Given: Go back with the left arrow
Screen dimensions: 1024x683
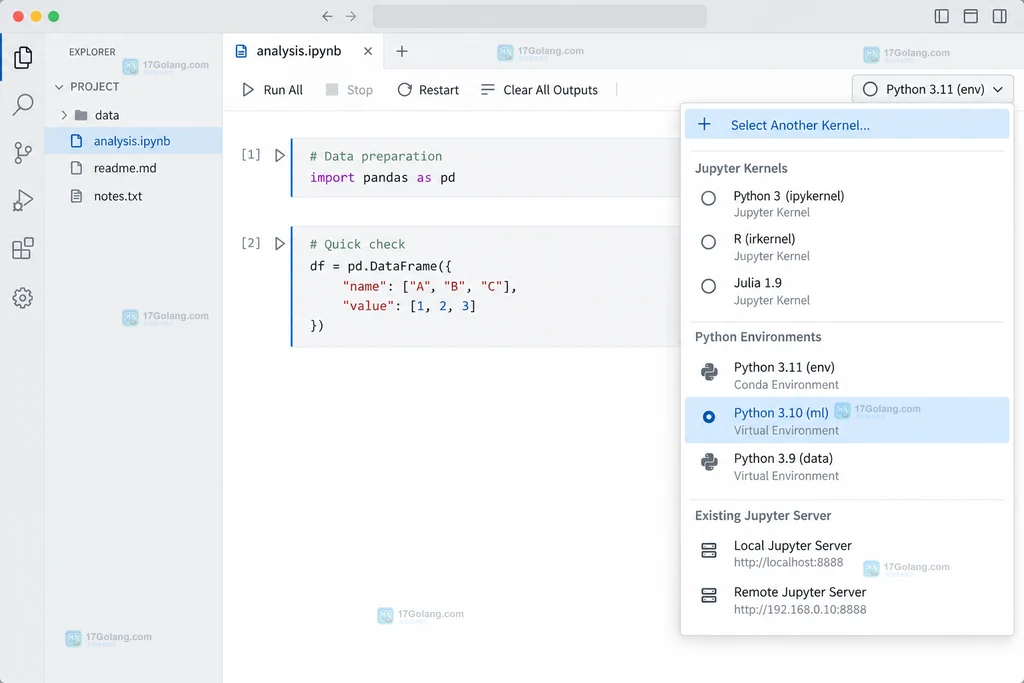Looking at the screenshot, I should tap(327, 16).
